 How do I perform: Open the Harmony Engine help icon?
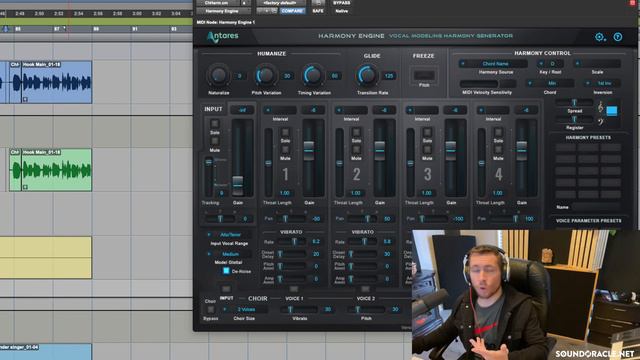coord(618,37)
